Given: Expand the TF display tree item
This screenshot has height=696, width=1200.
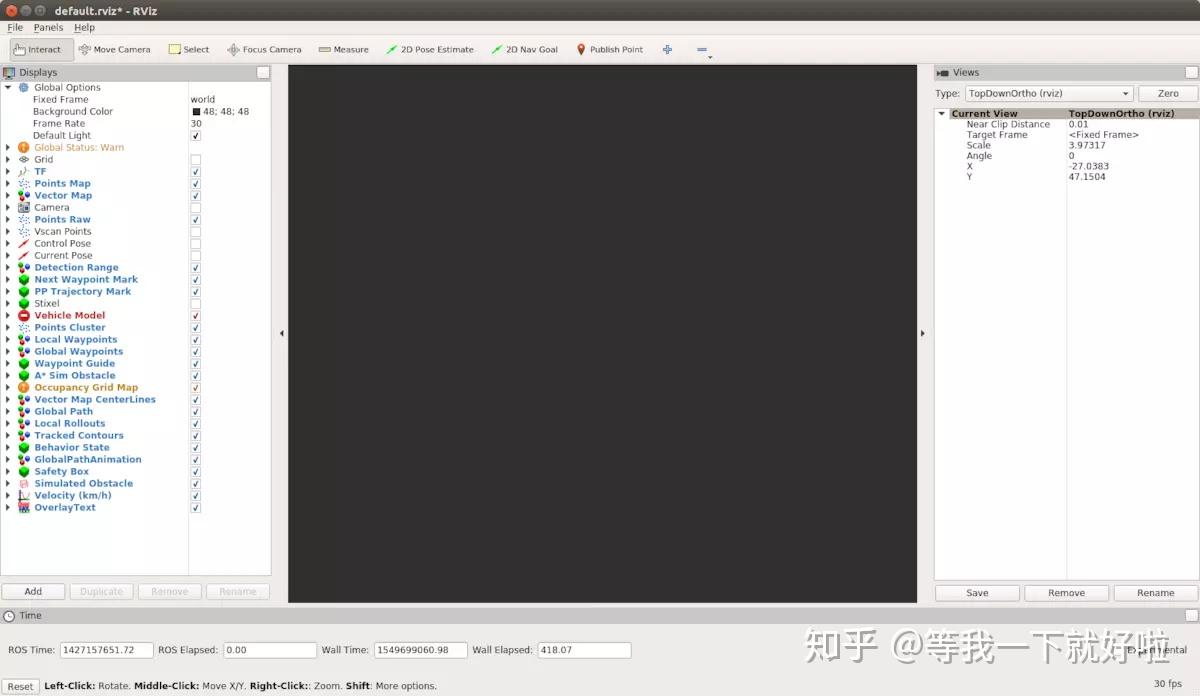Looking at the screenshot, I should (8, 171).
